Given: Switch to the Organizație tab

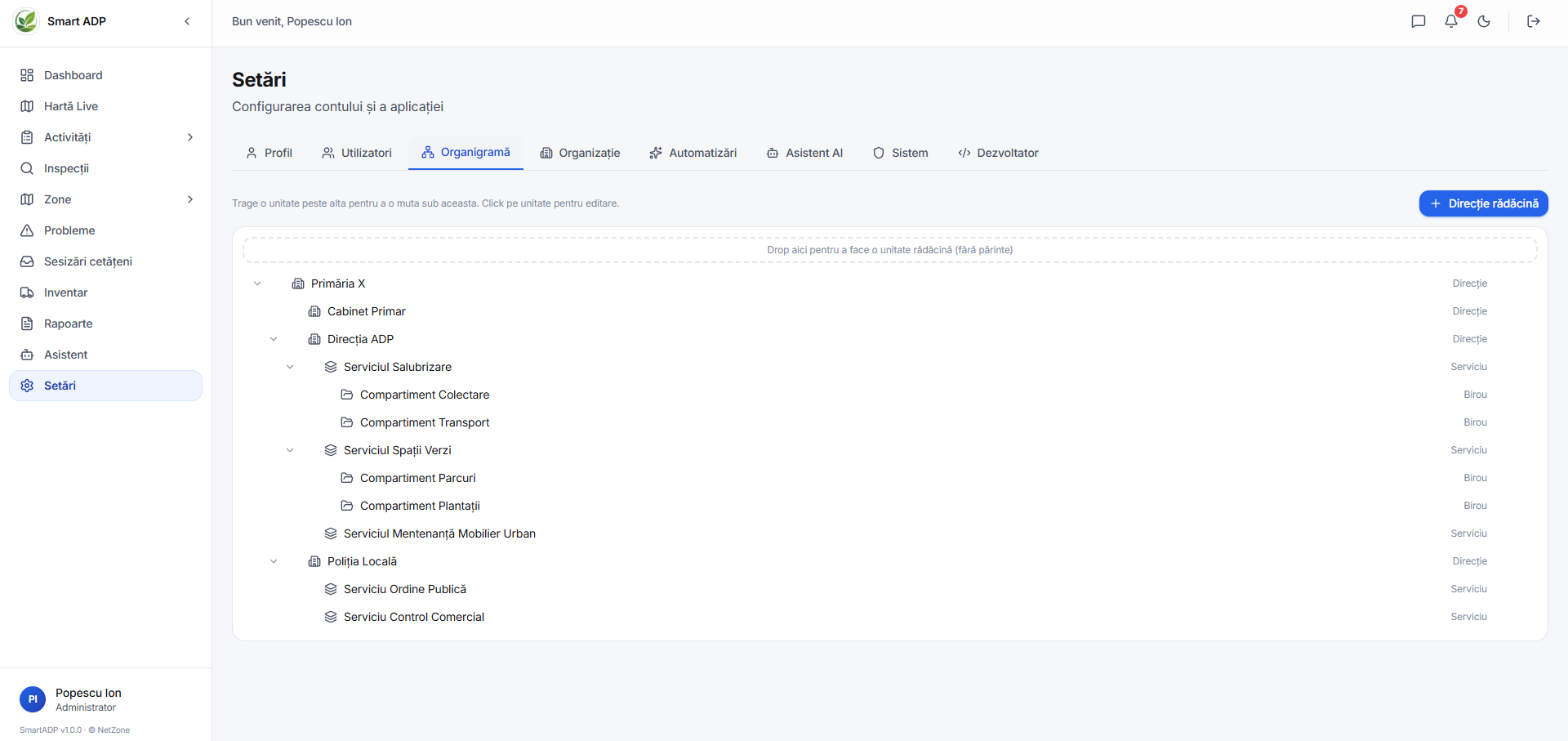Looking at the screenshot, I should coord(580,153).
